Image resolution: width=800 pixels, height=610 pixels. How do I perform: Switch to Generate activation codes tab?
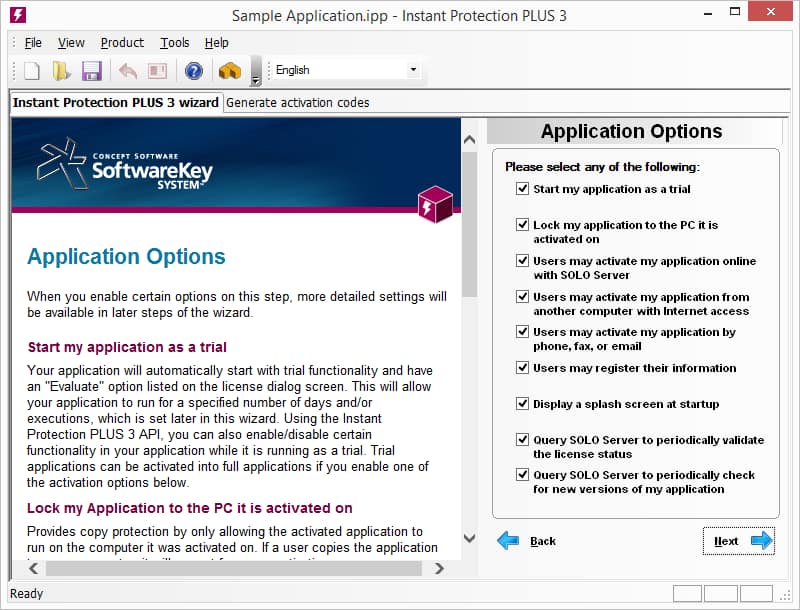[x=297, y=102]
